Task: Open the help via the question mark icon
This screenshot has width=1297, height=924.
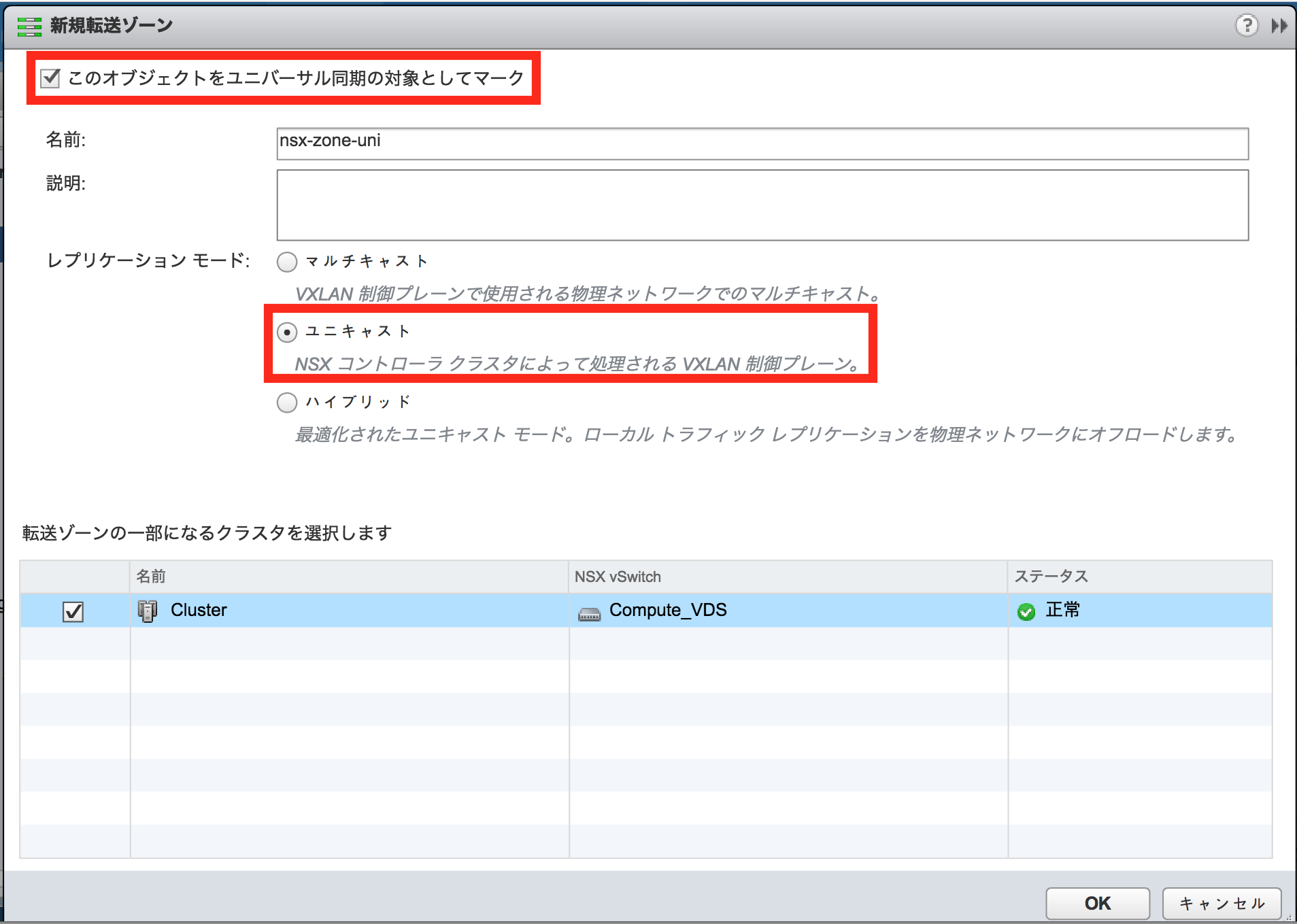Action: click(x=1247, y=25)
